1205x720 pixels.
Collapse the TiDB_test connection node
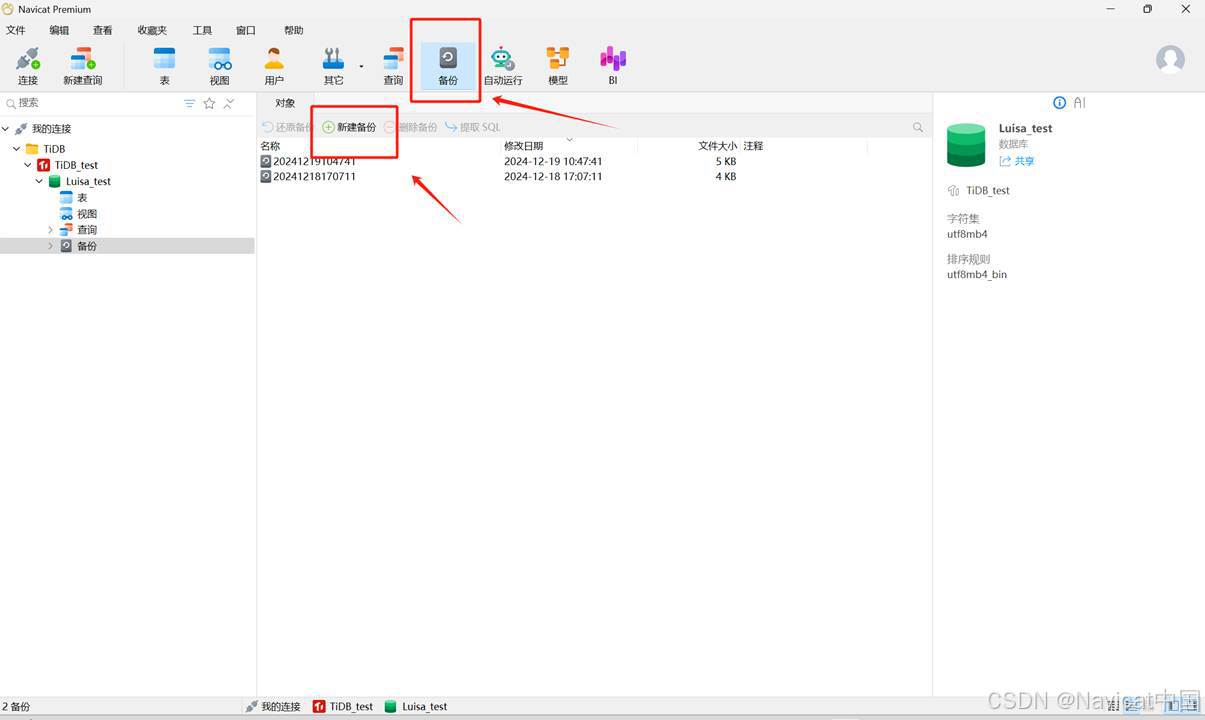[x=28, y=165]
